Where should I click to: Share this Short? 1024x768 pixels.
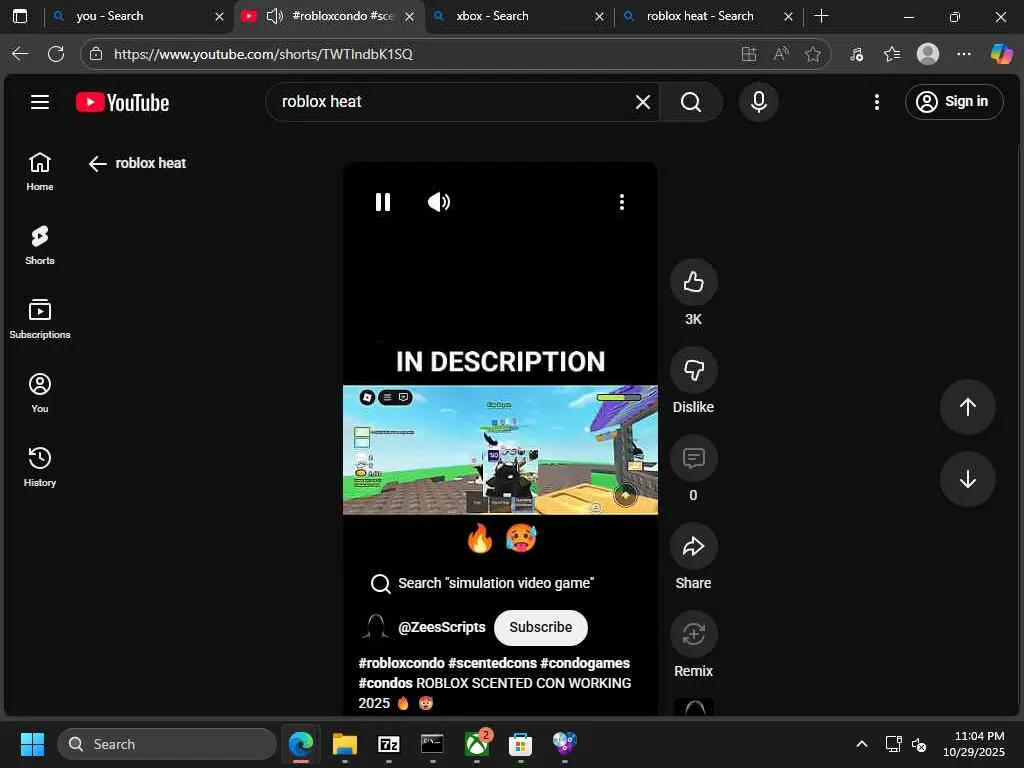(x=694, y=546)
